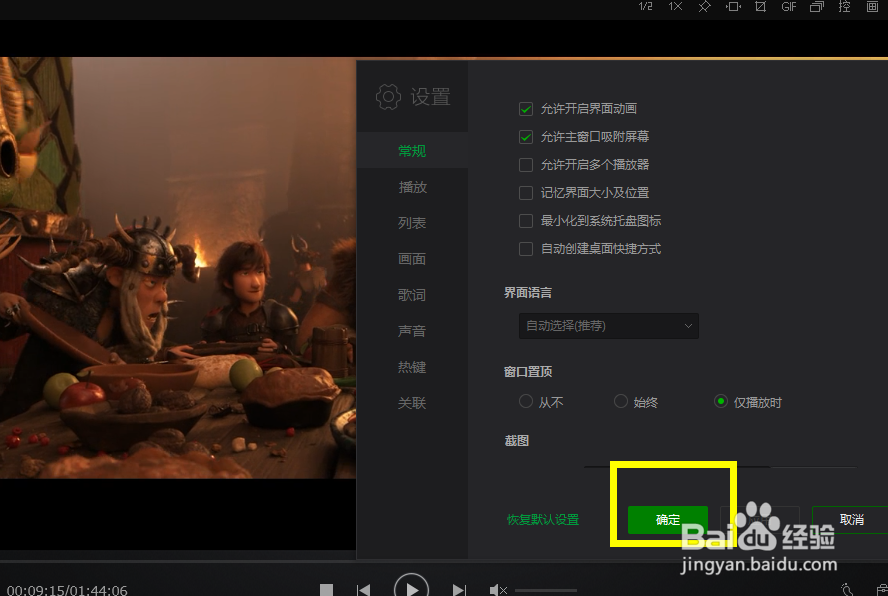Stop playback with the square button
This screenshot has height=596, width=888.
[326, 590]
